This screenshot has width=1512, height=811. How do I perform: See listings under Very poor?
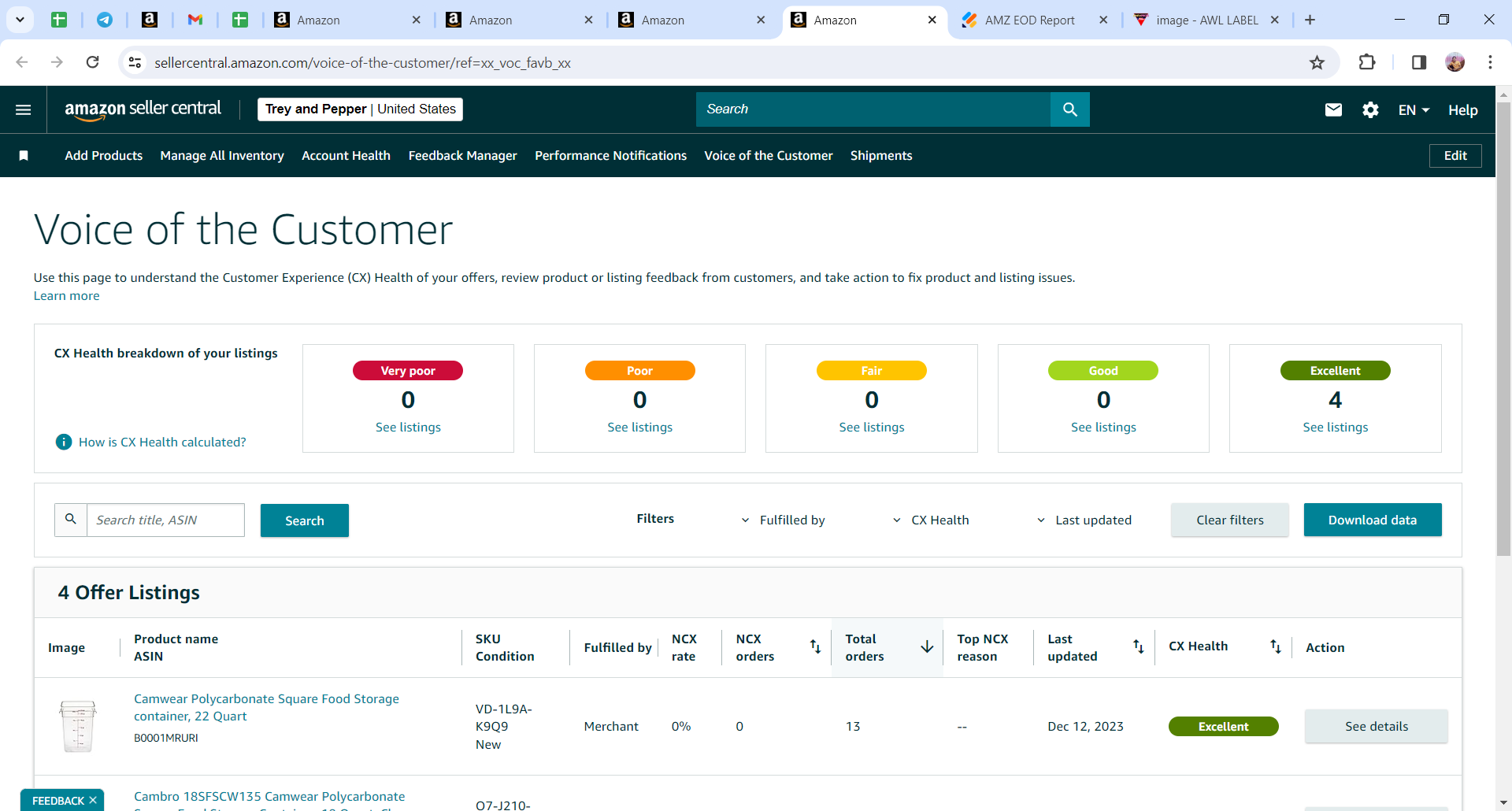(408, 427)
